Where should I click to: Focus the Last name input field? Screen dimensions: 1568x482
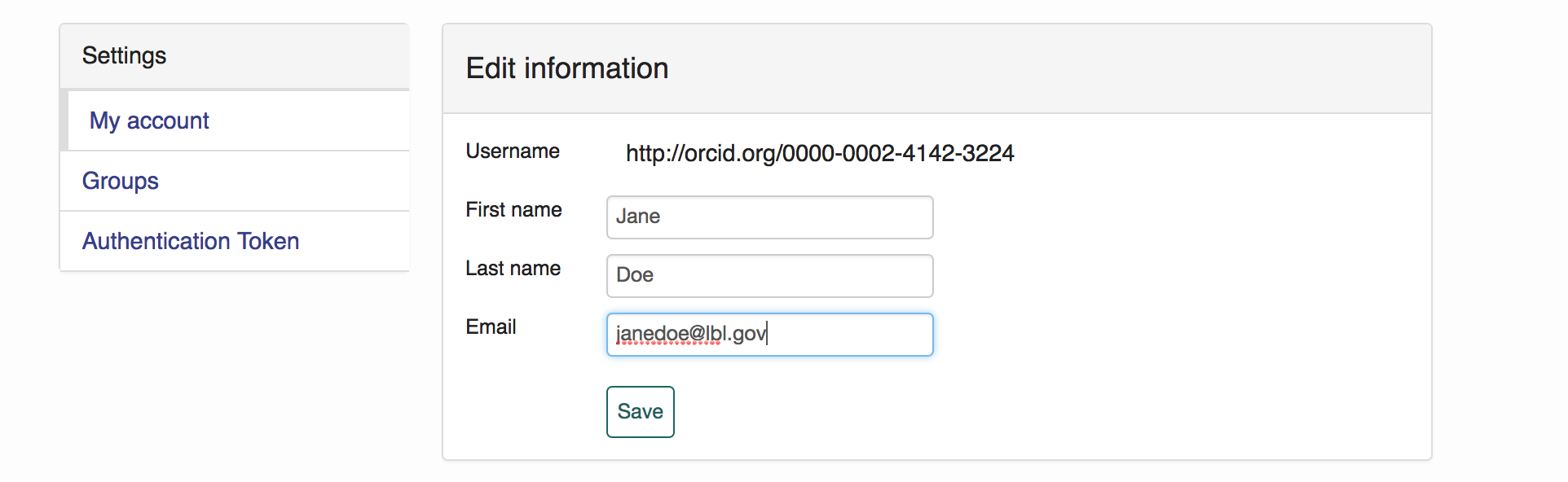coord(769,276)
